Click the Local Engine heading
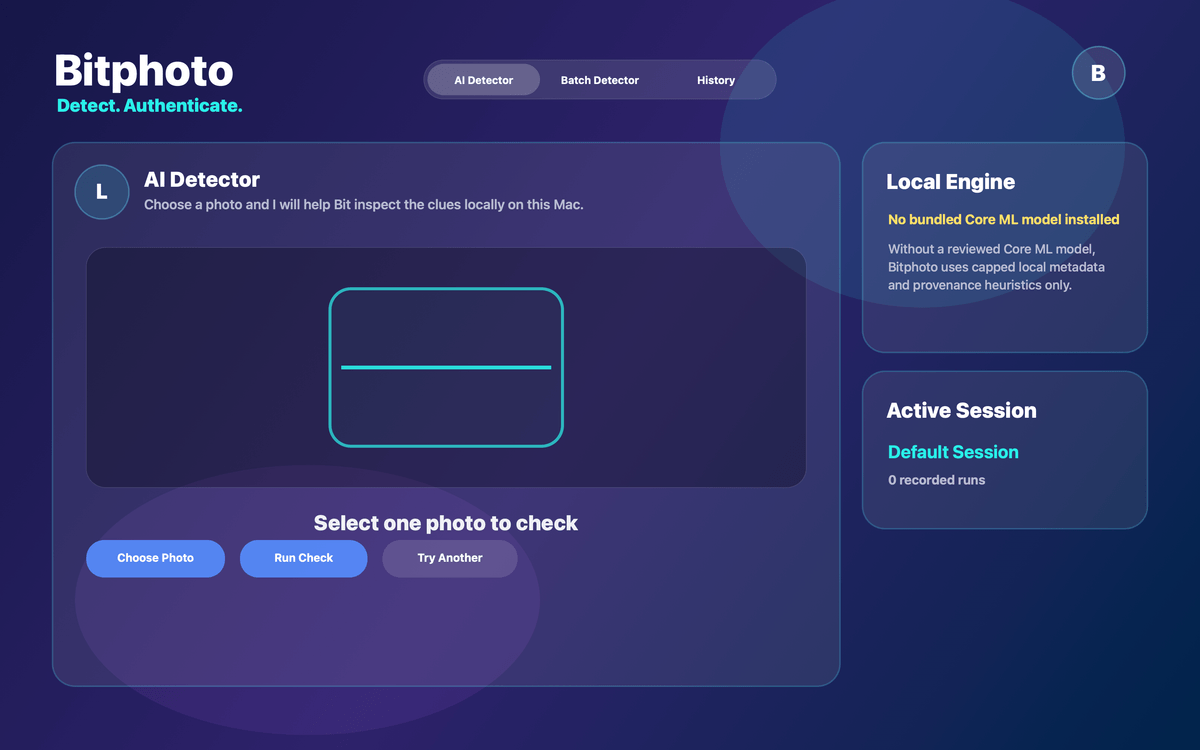Viewport: 1200px width, 750px height. [x=950, y=182]
